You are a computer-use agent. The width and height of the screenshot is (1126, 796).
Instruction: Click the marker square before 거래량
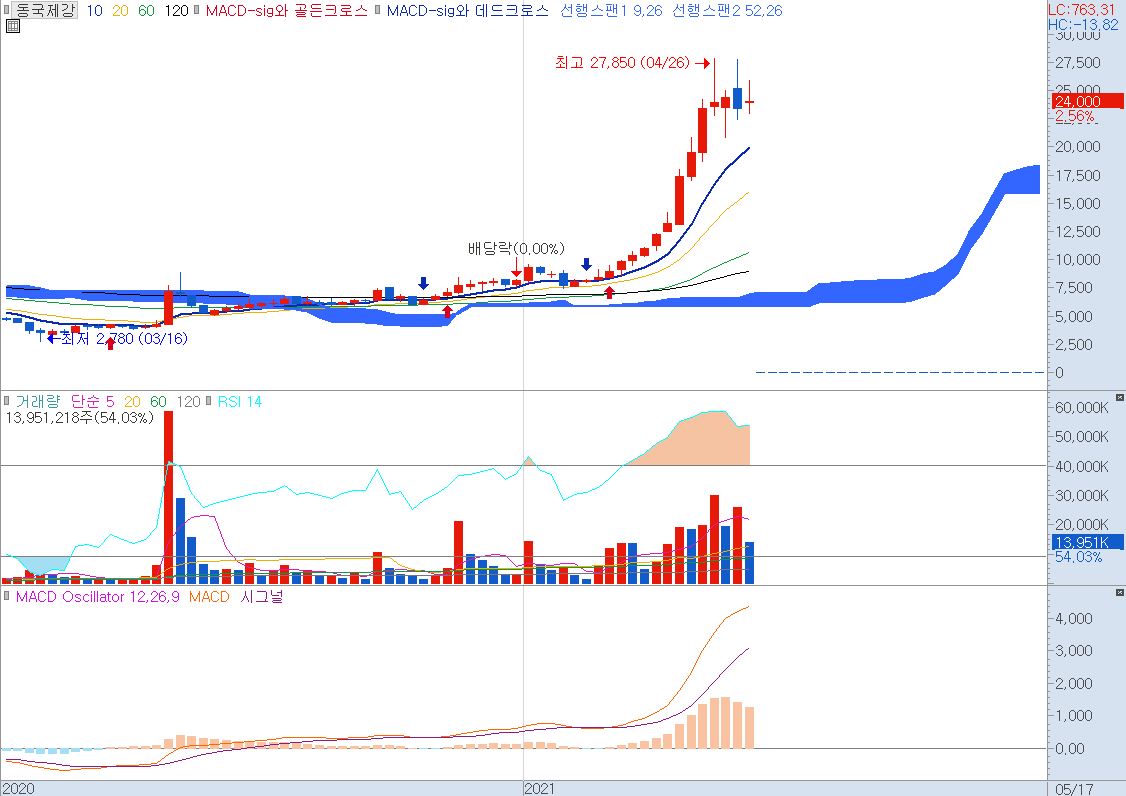point(6,401)
